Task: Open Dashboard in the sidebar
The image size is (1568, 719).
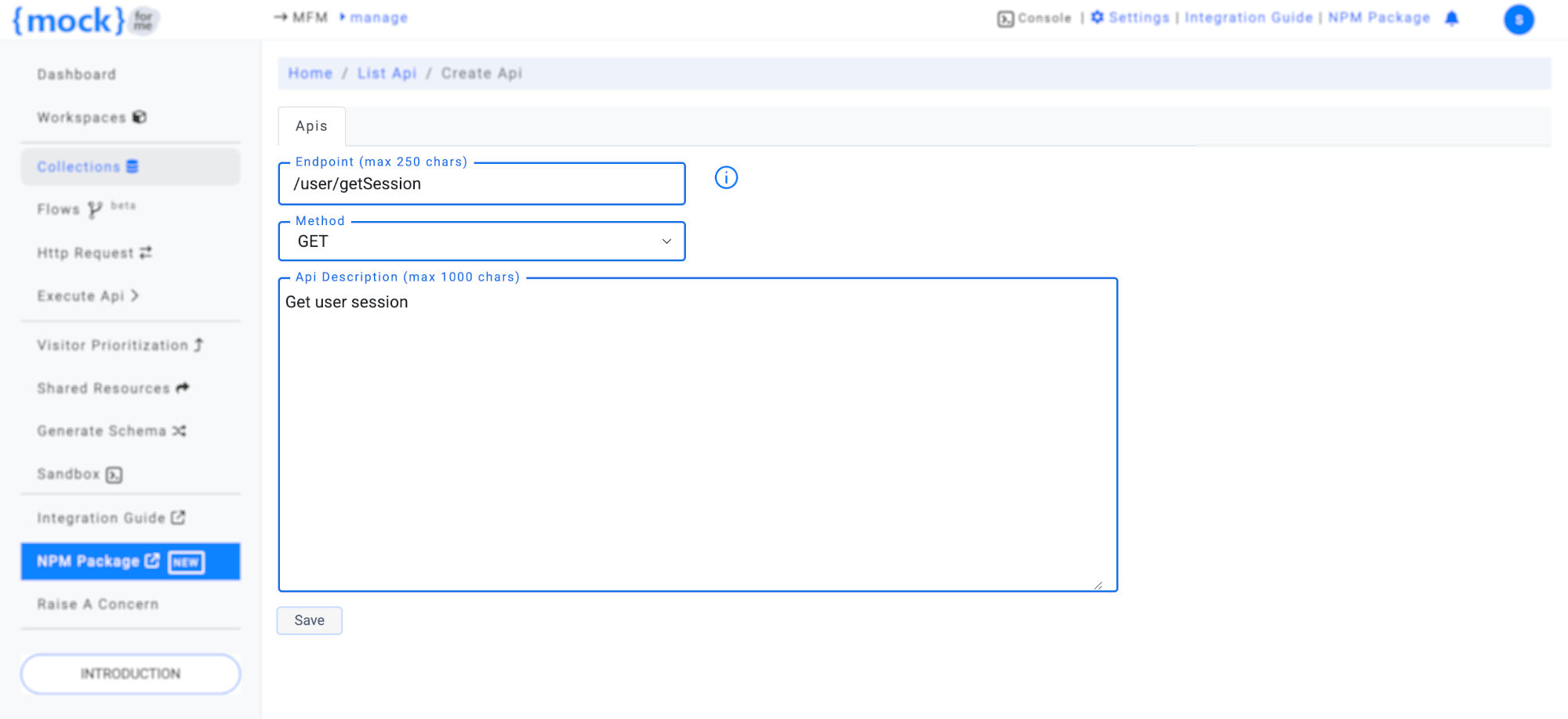Action: (77, 74)
